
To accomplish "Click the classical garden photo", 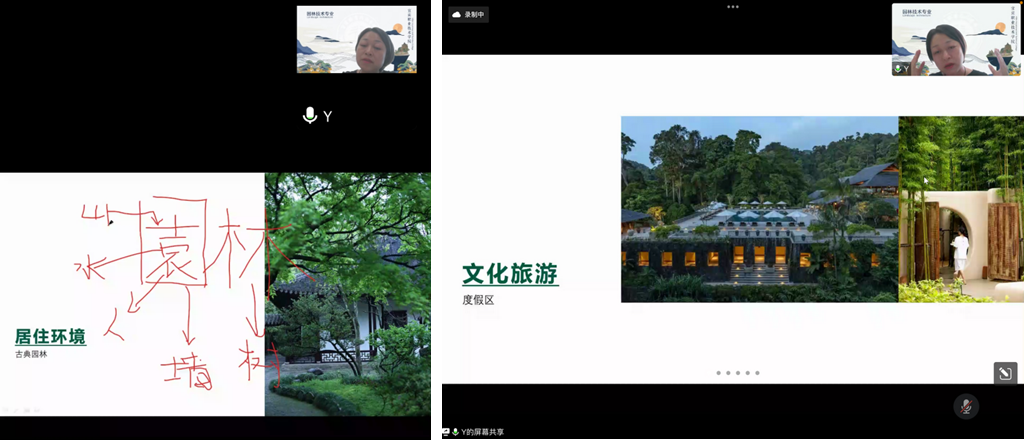I will coord(347,294).
